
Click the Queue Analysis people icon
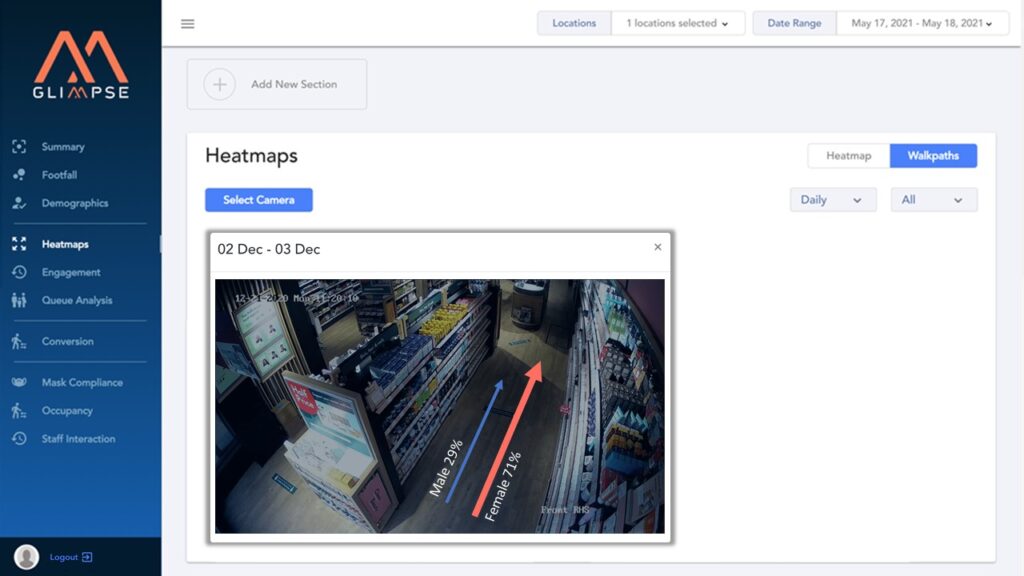pyautogui.click(x=19, y=300)
